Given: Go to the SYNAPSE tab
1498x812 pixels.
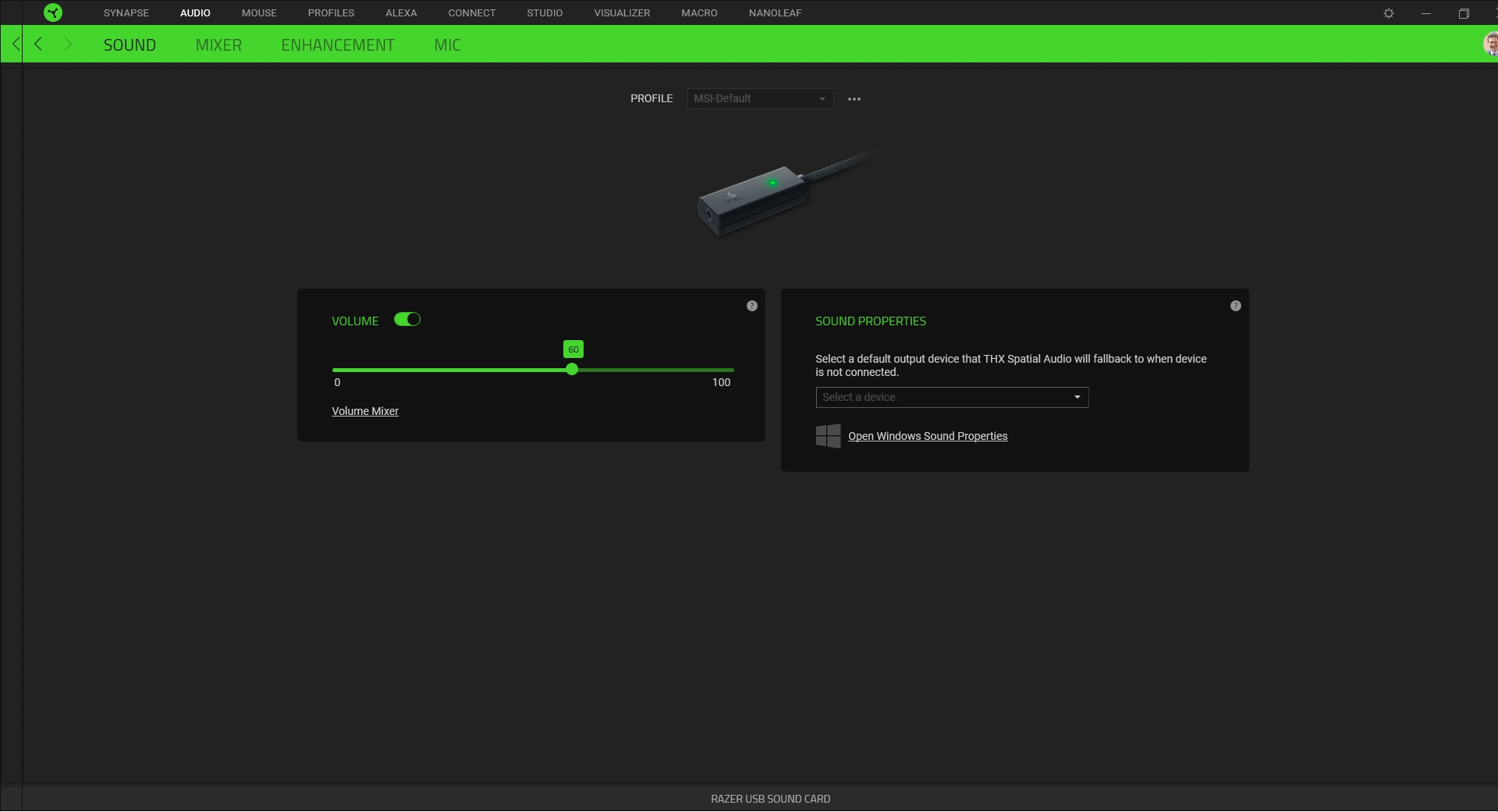Looking at the screenshot, I should [126, 13].
